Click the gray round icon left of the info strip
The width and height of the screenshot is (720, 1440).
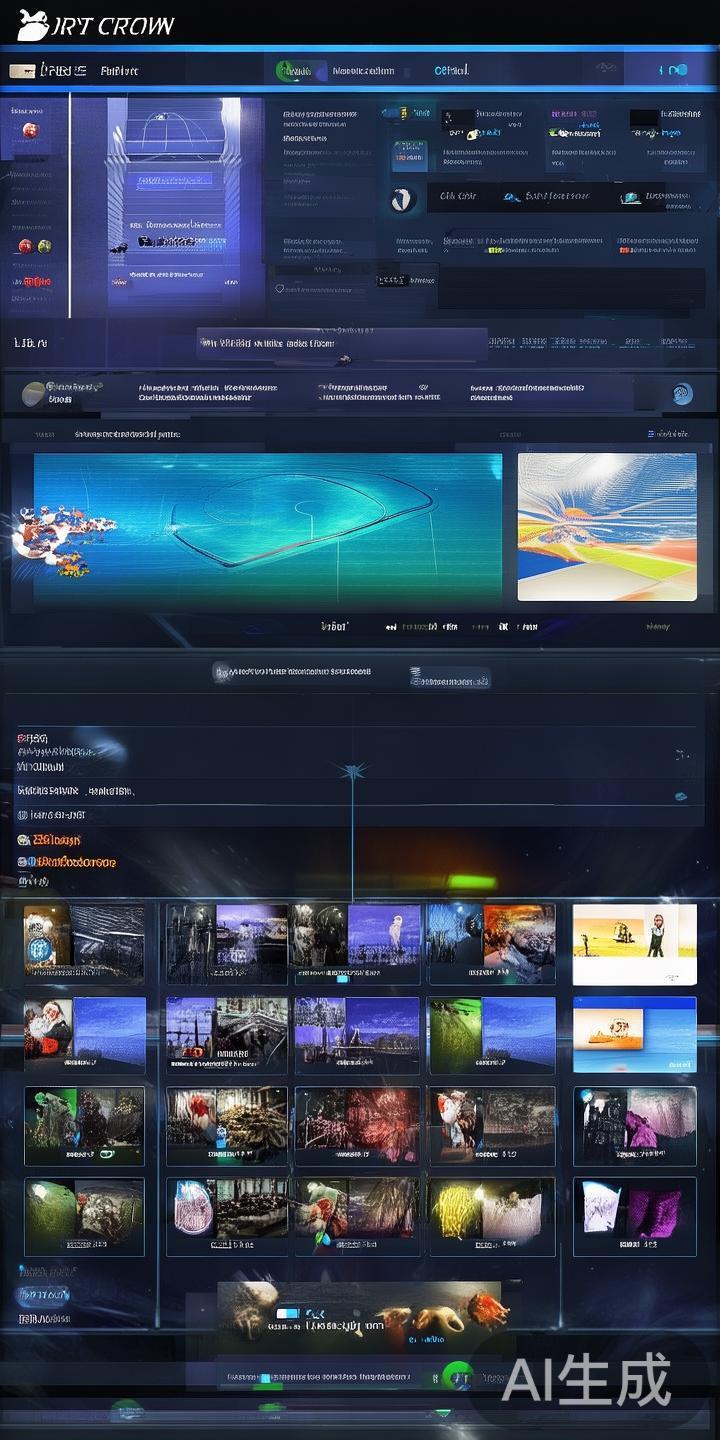[33, 393]
